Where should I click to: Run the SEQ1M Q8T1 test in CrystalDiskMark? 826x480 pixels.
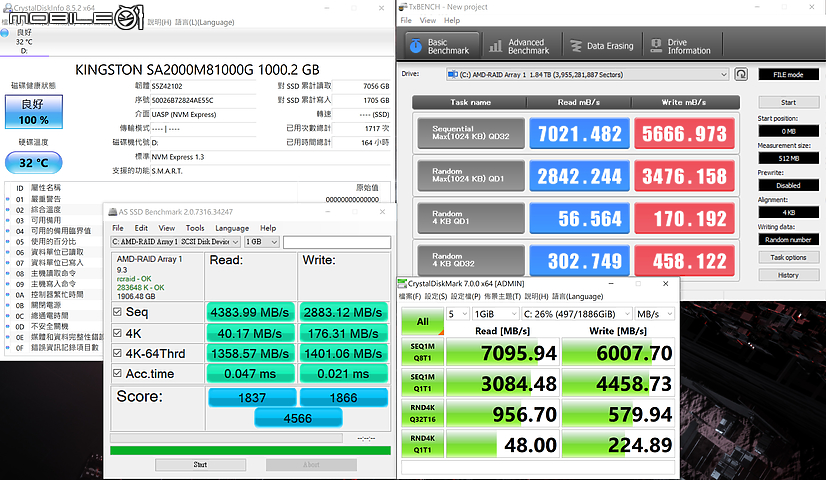pyautogui.click(x=422, y=352)
